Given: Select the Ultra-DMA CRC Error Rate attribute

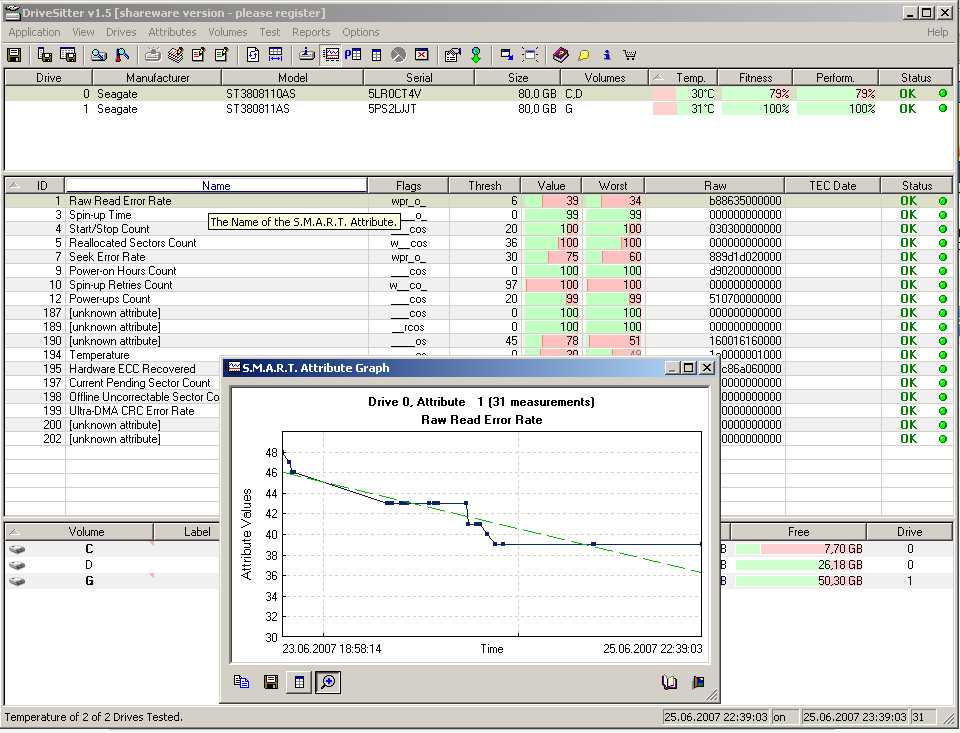Looking at the screenshot, I should (x=113, y=411).
